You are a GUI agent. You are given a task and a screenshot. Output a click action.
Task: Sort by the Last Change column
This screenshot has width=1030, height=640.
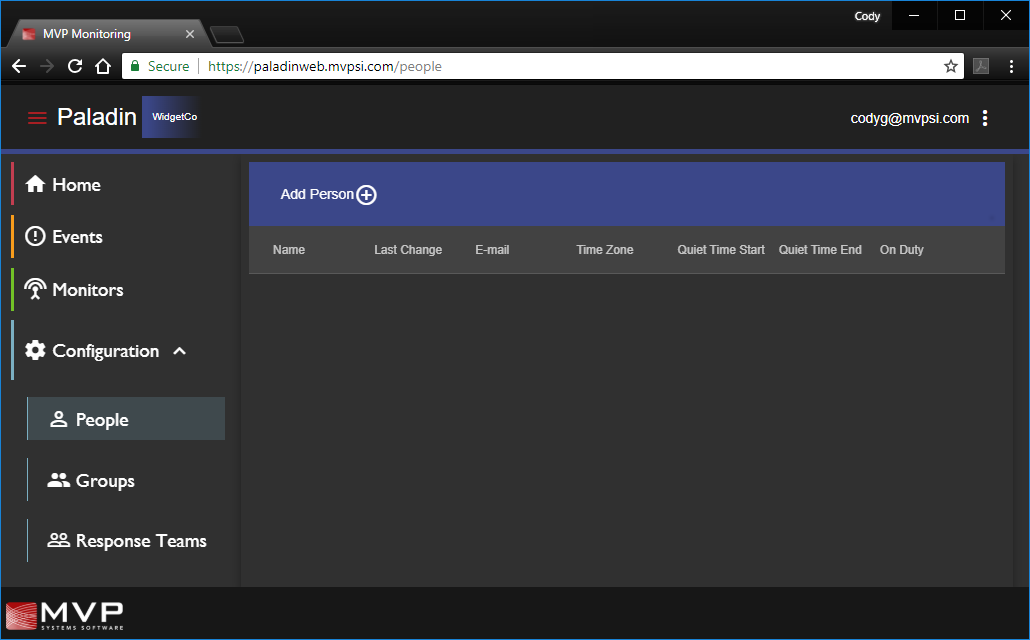click(408, 250)
